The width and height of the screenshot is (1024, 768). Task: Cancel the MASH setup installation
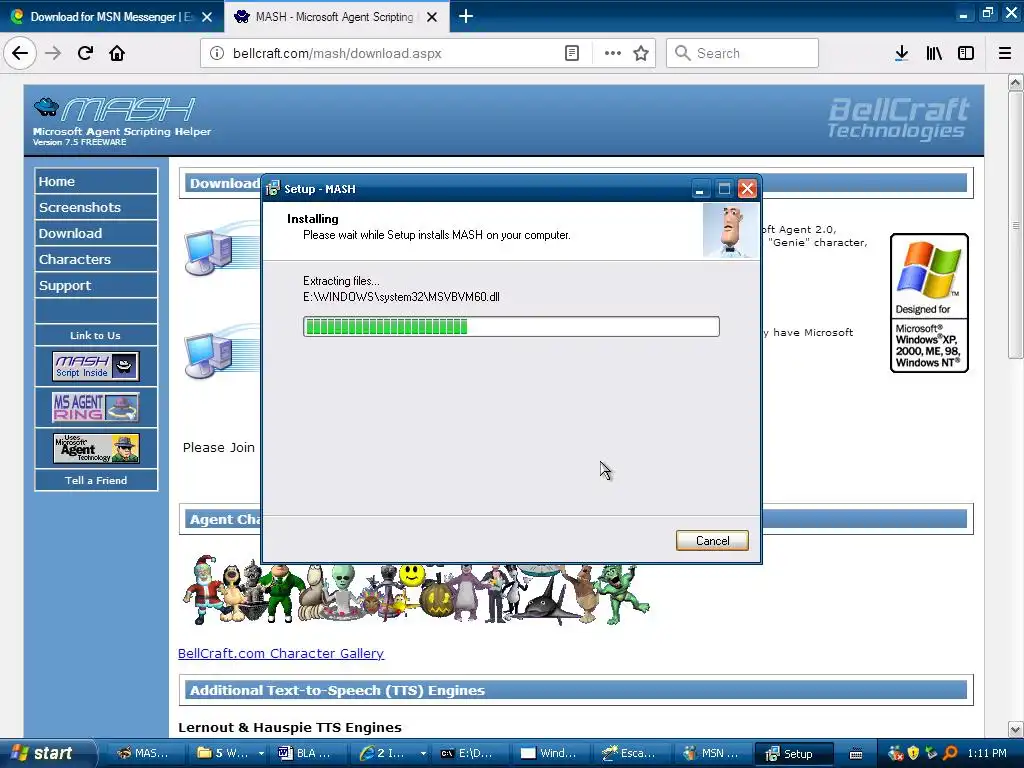[712, 541]
